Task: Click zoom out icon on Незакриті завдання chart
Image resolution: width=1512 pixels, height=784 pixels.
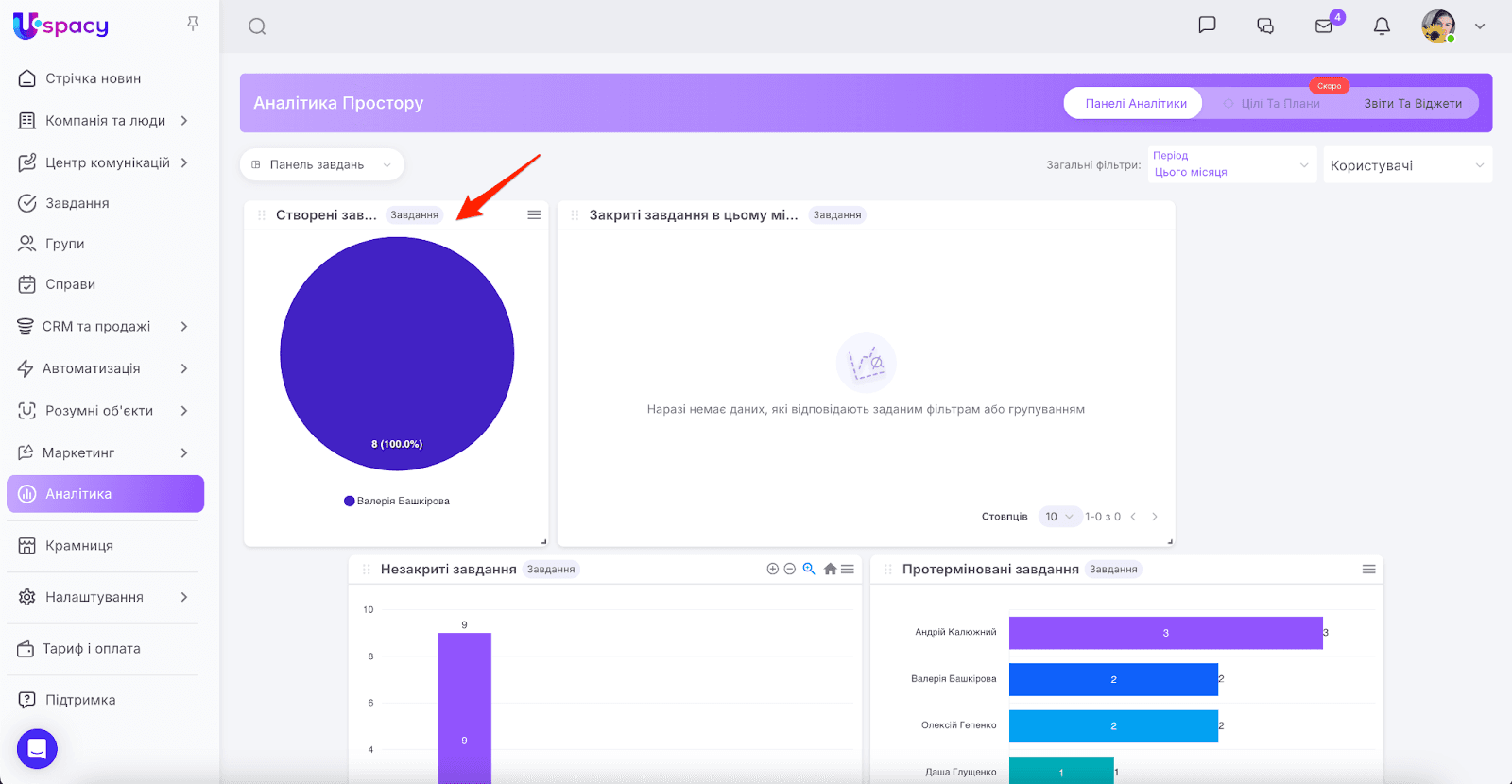Action: click(789, 569)
